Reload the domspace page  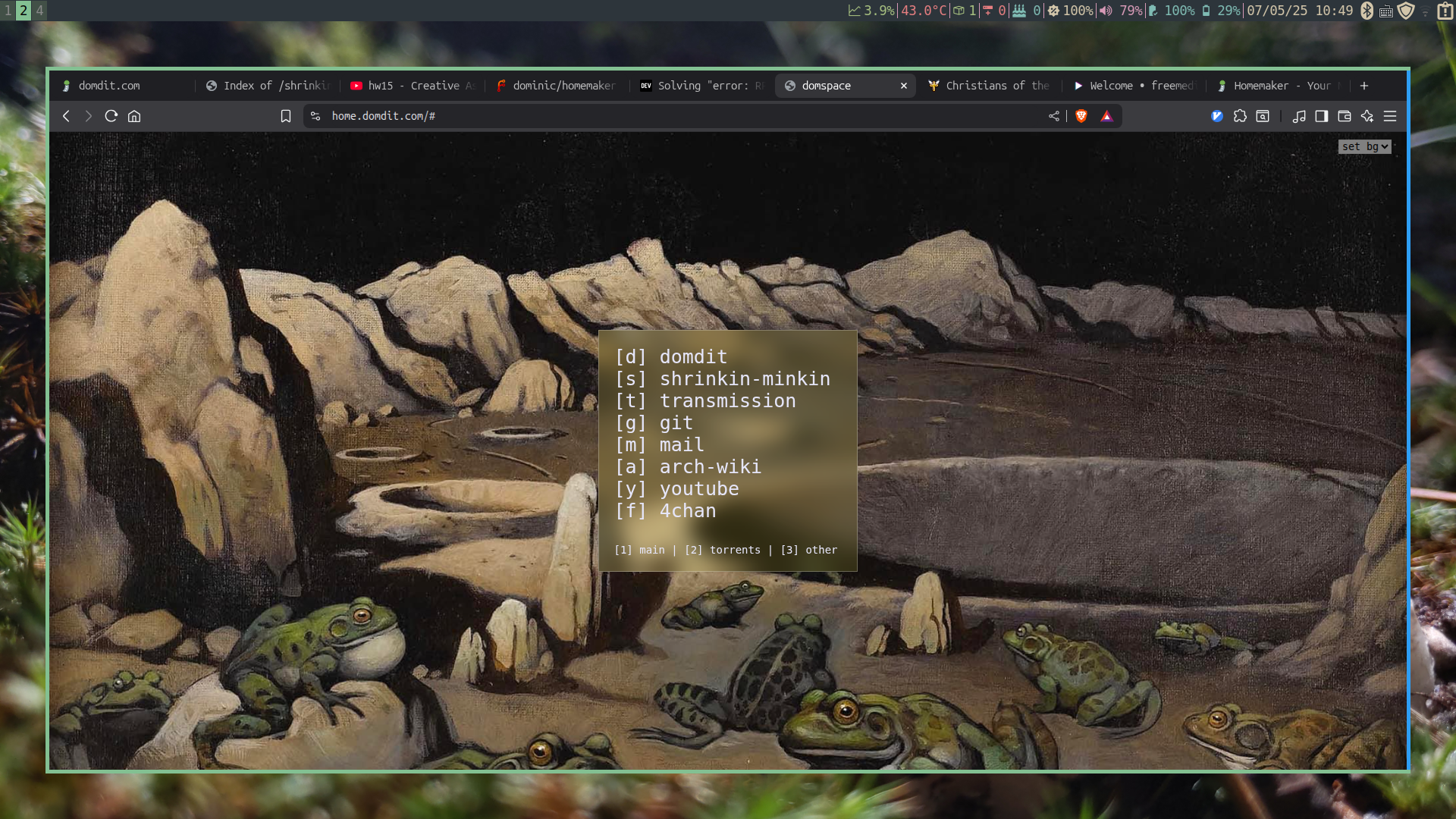[111, 116]
